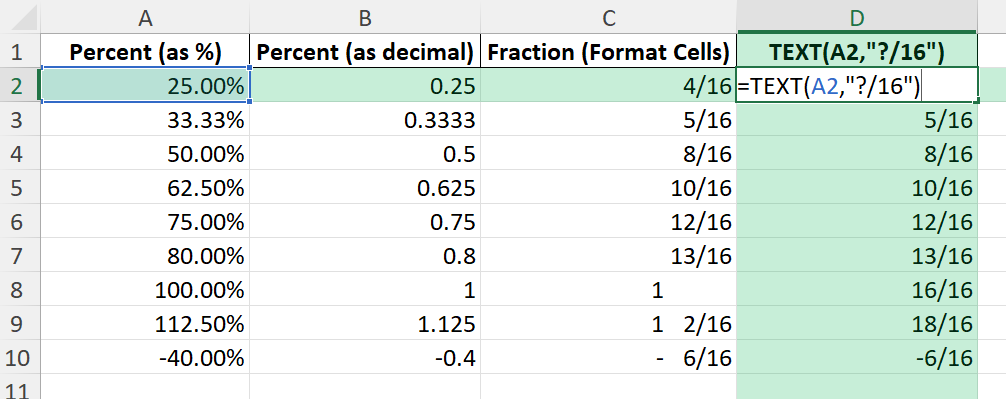Click cell D4 showing 8/16
This screenshot has height=399, width=1006.
tap(857, 153)
